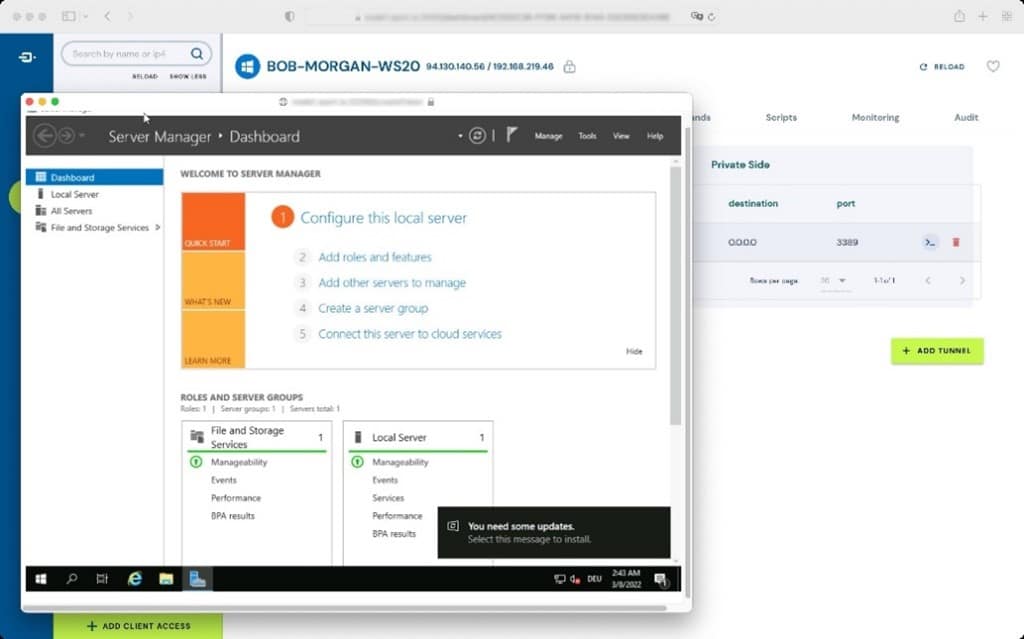This screenshot has width=1024, height=639.
Task: Click Server Manager back arrow button
Action: click(45, 136)
